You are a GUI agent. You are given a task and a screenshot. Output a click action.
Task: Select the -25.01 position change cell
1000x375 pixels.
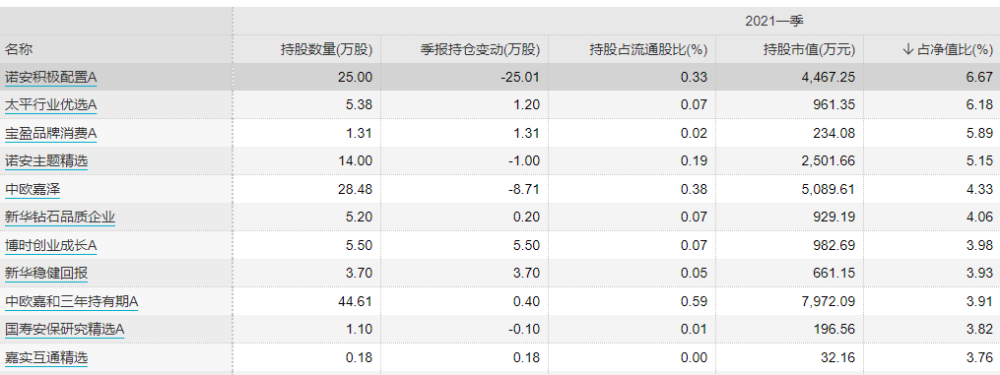point(520,78)
